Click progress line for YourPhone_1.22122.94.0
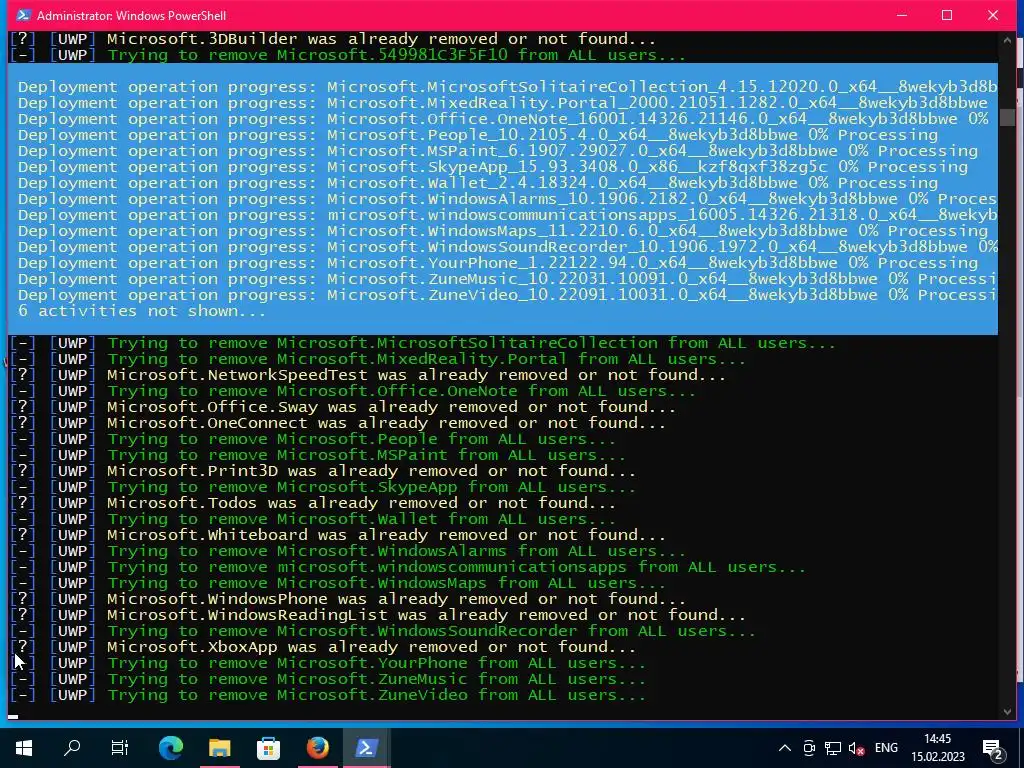Viewport: 1024px width, 768px height. 498,263
